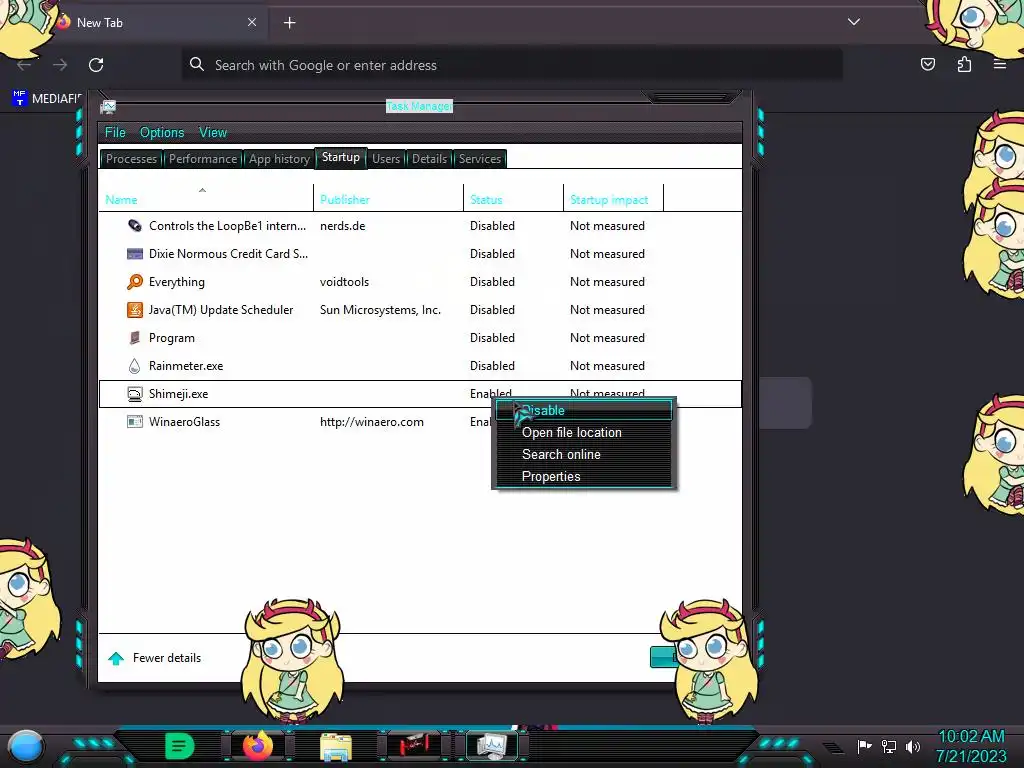Click the Firefox back arrow

pos(24,65)
